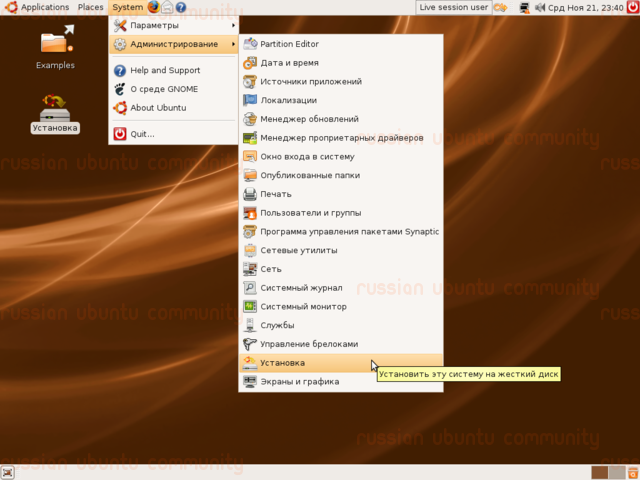
Task: Expand the Параметры submenu
Action: tap(174, 25)
